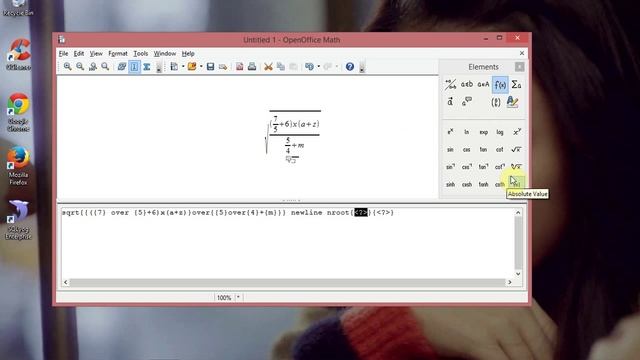Click the Copy icon in the toolbar

pyautogui.click(x=281, y=67)
